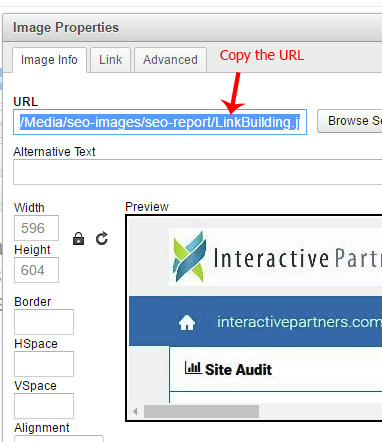Screen dimensions: 382x442
Task: Open the Link tab
Action: (x=110, y=60)
